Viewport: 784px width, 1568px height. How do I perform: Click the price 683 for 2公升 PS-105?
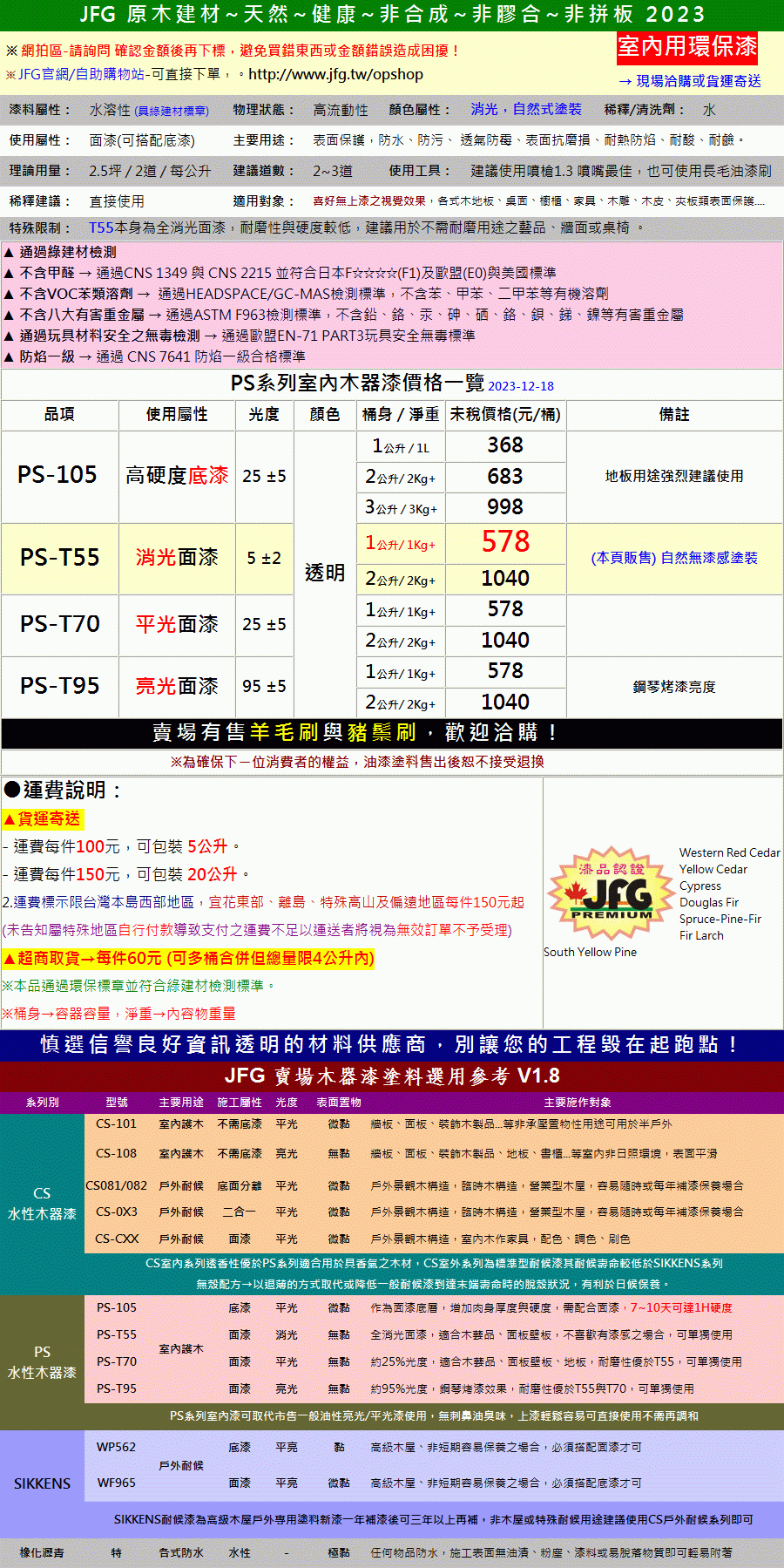pos(505,477)
